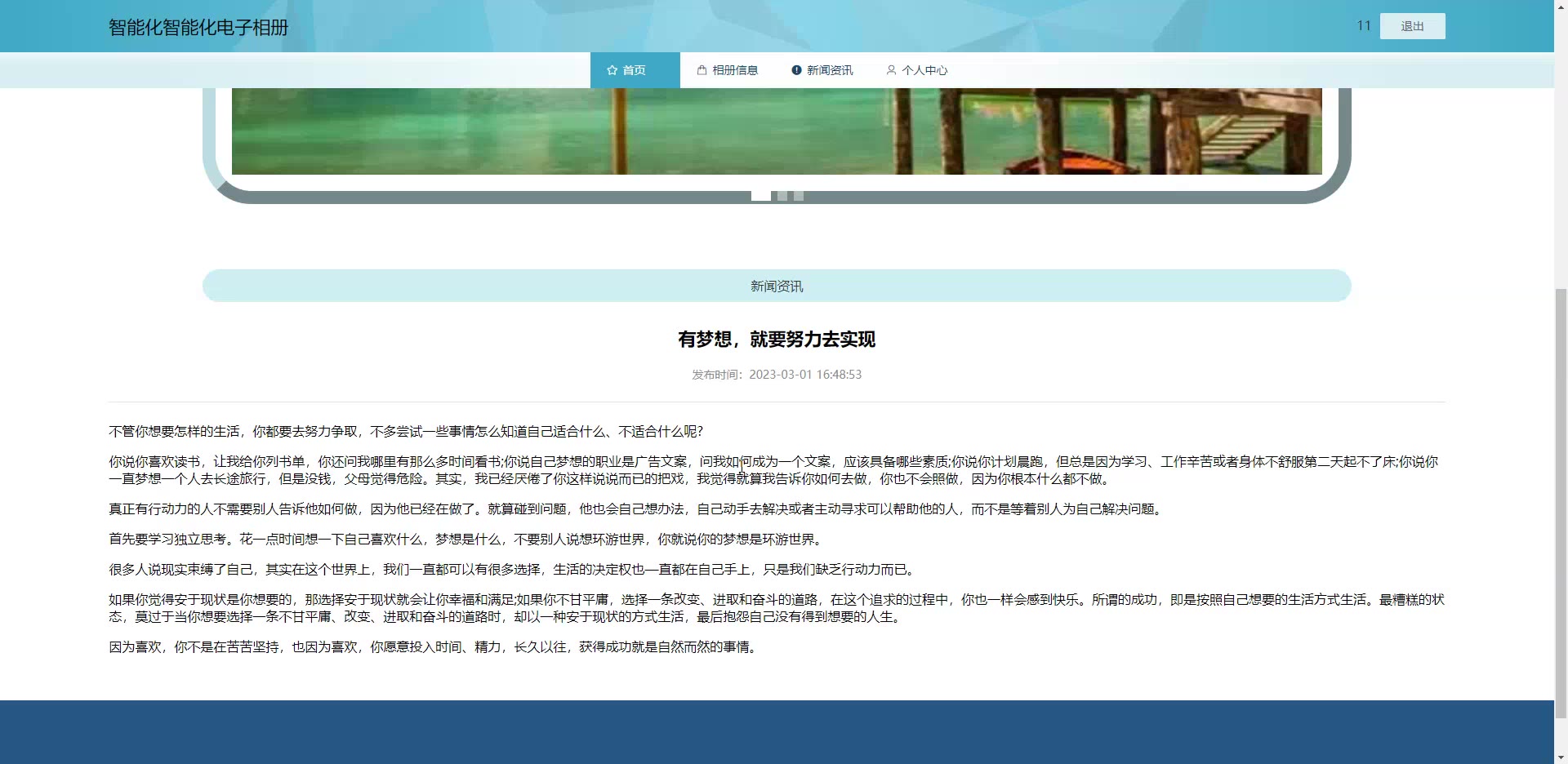1568x764 pixels.
Task: Select the second carousel indicator dot
Action: (x=782, y=196)
